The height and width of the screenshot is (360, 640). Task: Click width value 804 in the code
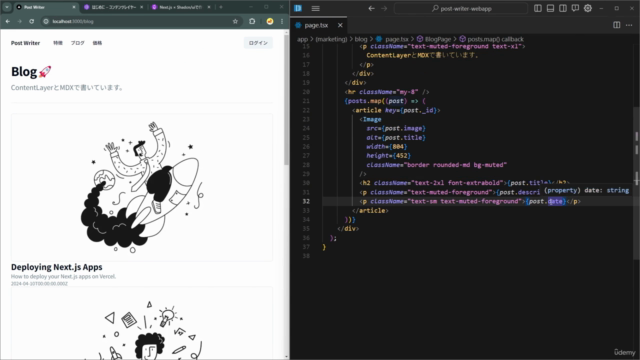[398, 147]
